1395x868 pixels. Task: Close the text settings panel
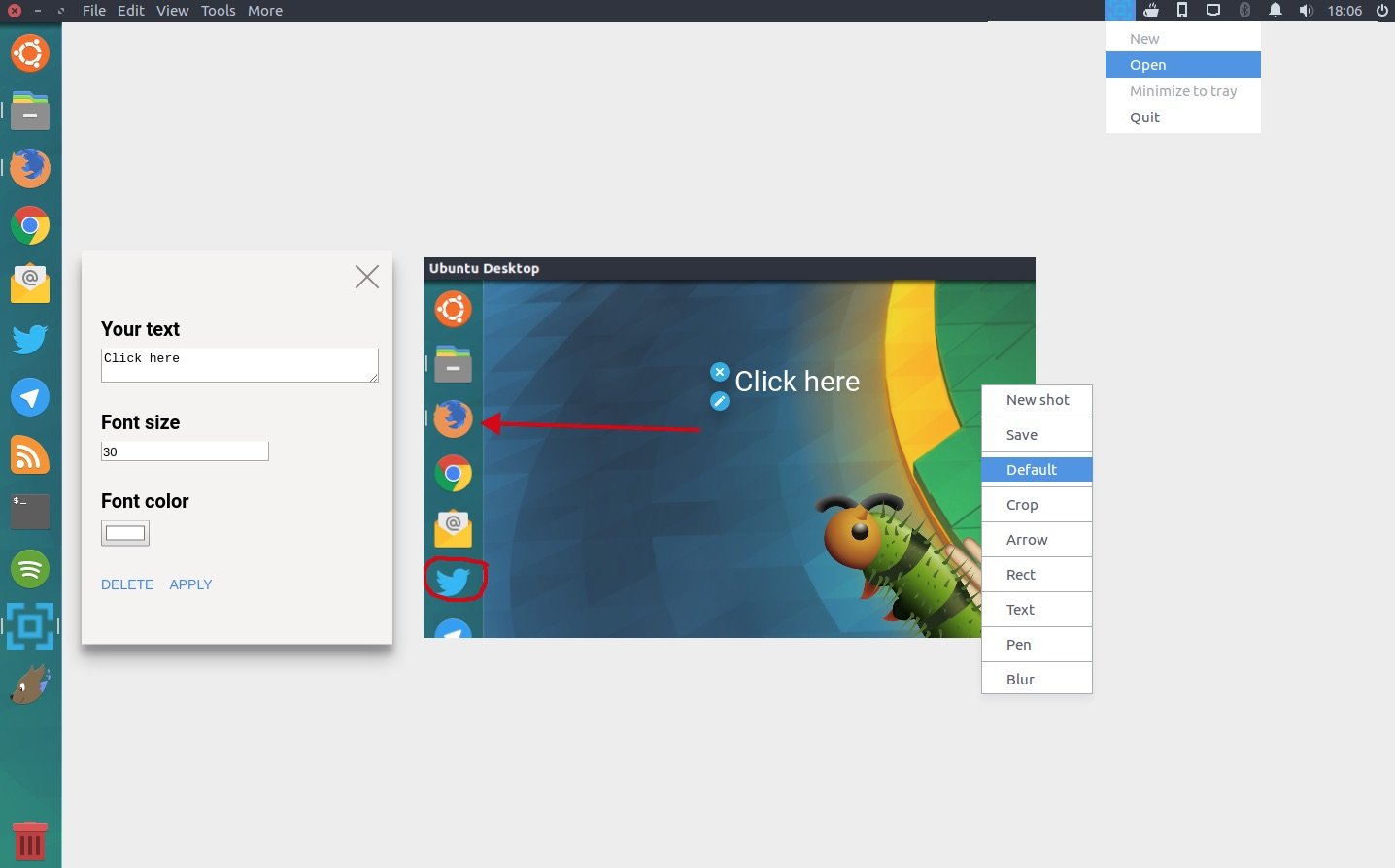pyautogui.click(x=367, y=277)
